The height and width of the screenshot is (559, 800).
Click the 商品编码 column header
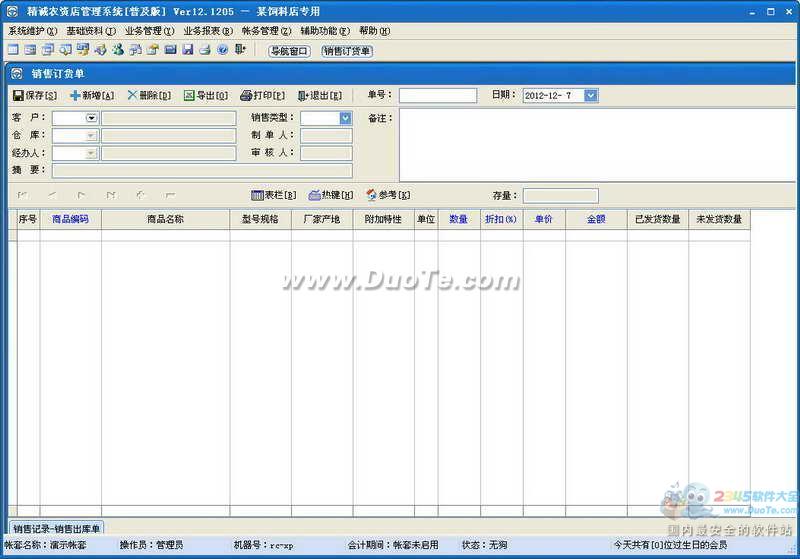[70, 219]
